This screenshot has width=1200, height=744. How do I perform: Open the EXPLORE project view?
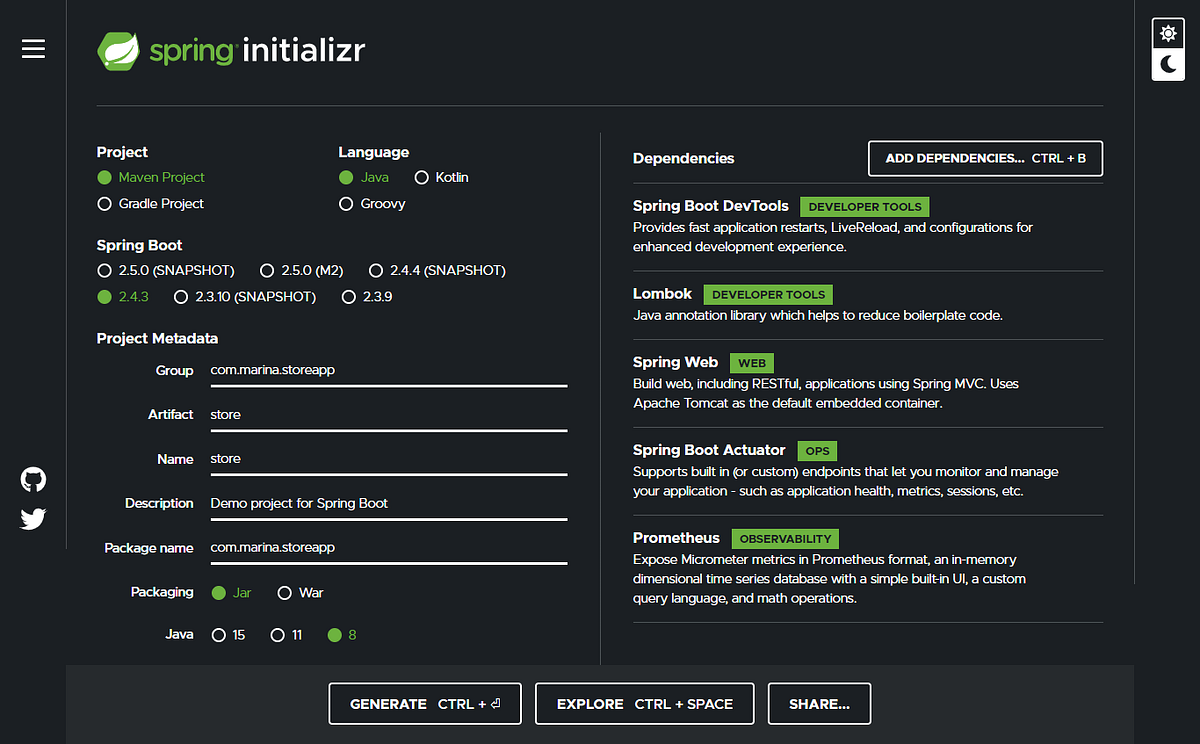point(644,703)
